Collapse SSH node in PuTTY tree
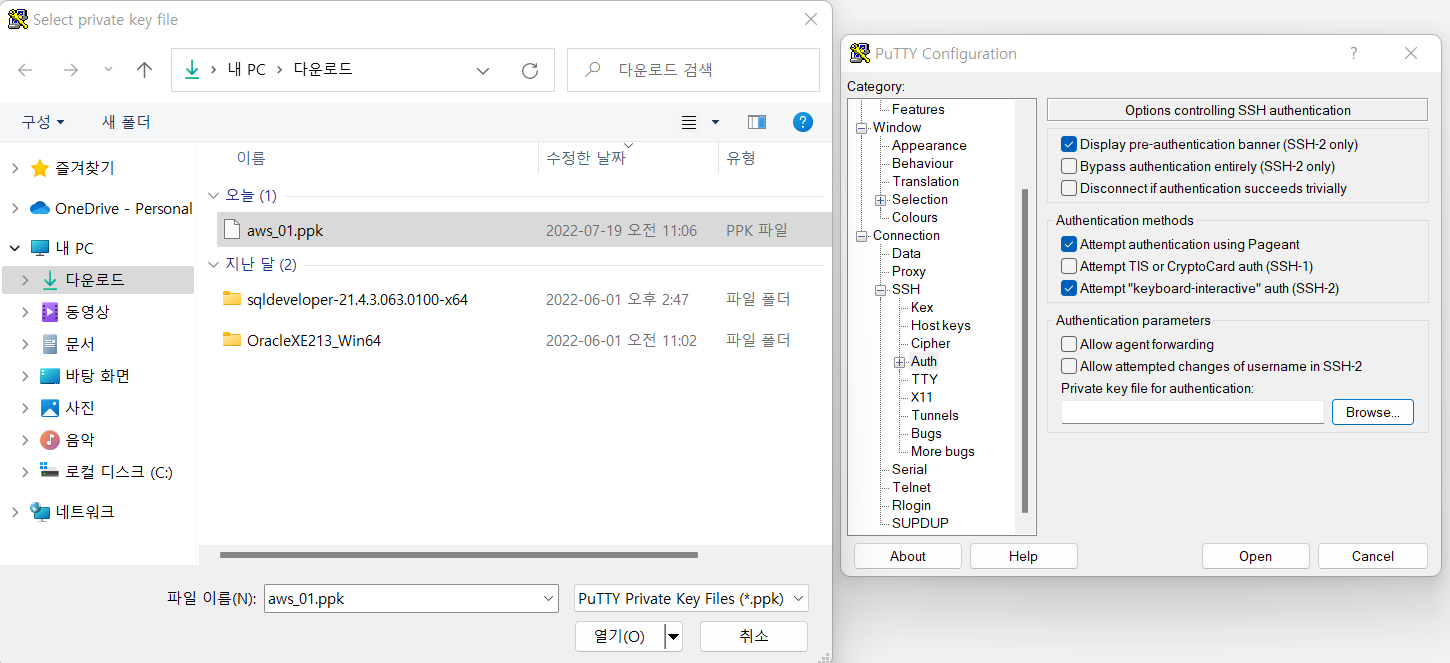1450x663 pixels. [x=881, y=290]
